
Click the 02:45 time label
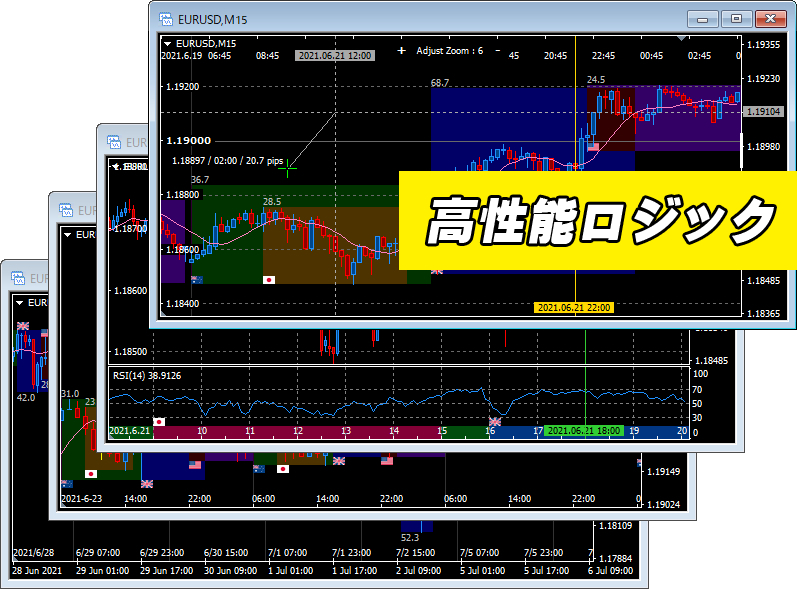699,56
